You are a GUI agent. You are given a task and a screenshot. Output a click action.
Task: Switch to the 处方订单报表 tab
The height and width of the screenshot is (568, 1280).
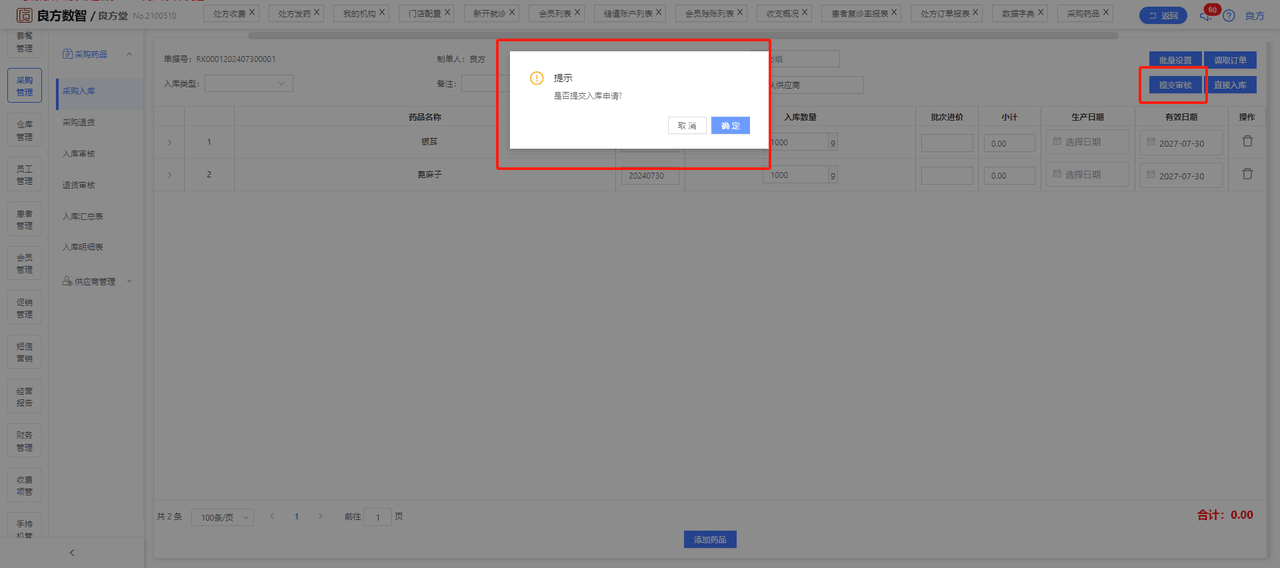point(945,15)
